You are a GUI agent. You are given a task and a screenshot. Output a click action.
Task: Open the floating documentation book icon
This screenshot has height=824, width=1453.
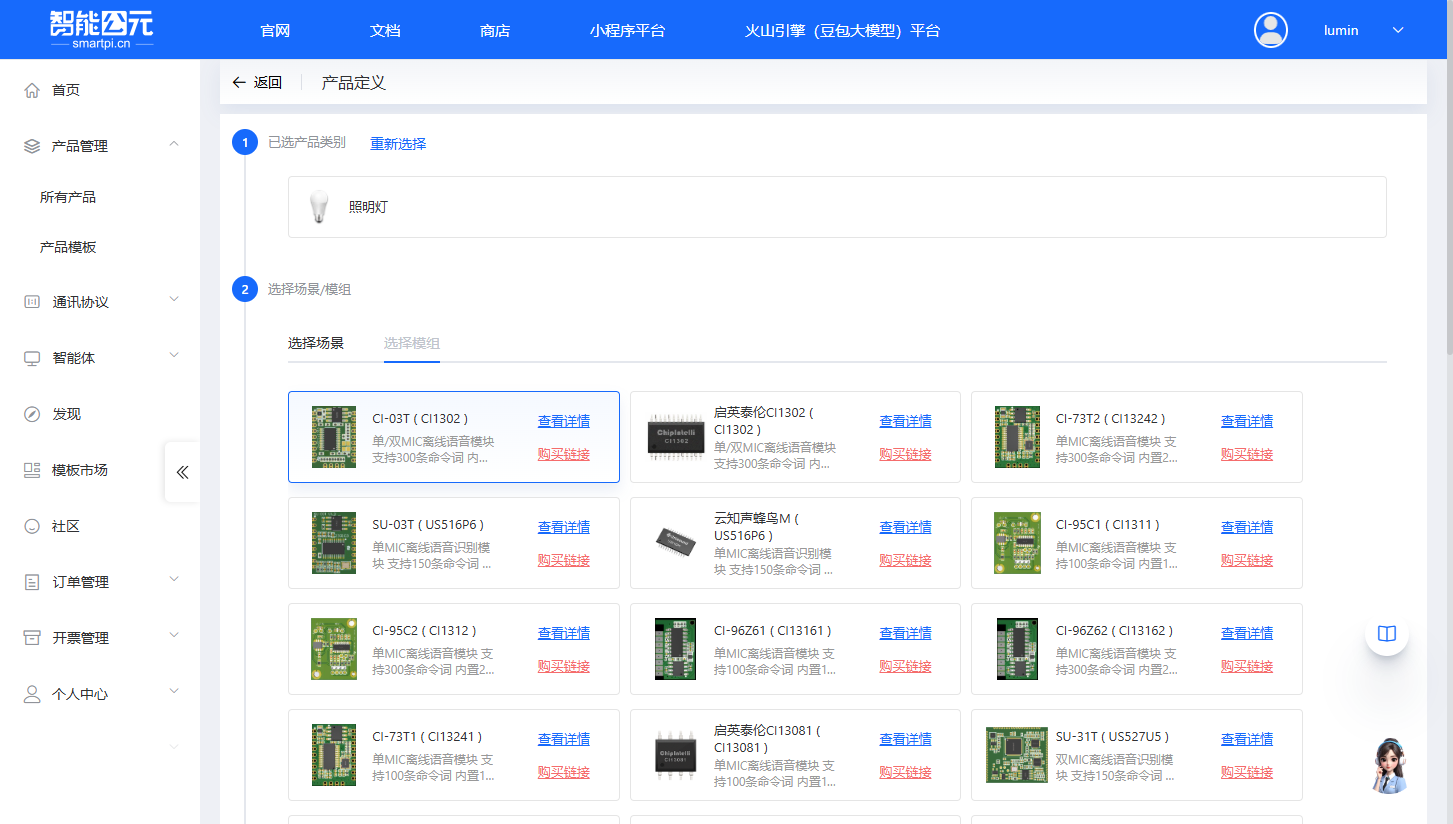coord(1386,633)
